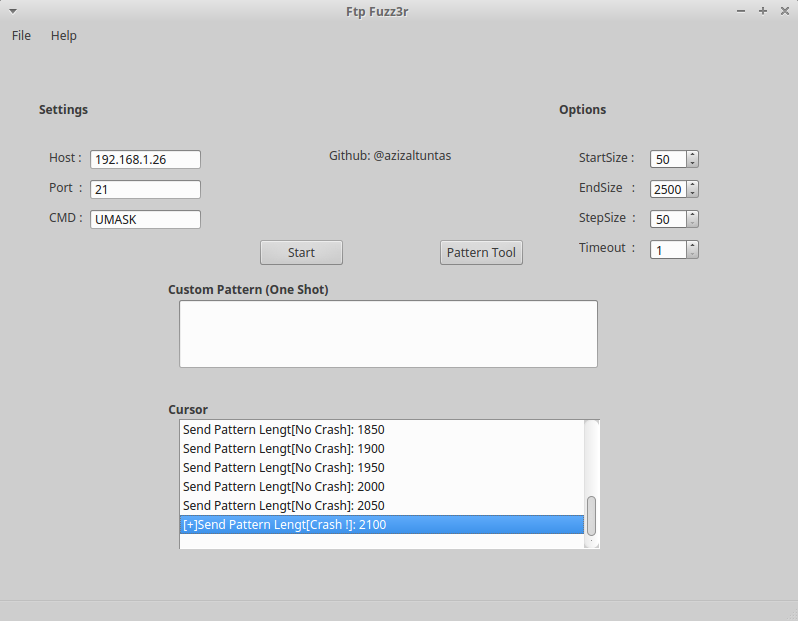Increase the Timeout value
Screen dimensions: 798x621
[x=692, y=246]
